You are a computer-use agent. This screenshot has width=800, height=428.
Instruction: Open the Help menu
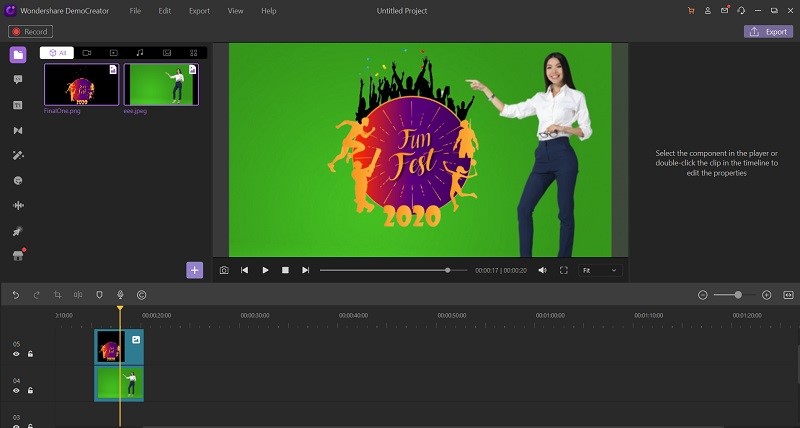point(269,11)
